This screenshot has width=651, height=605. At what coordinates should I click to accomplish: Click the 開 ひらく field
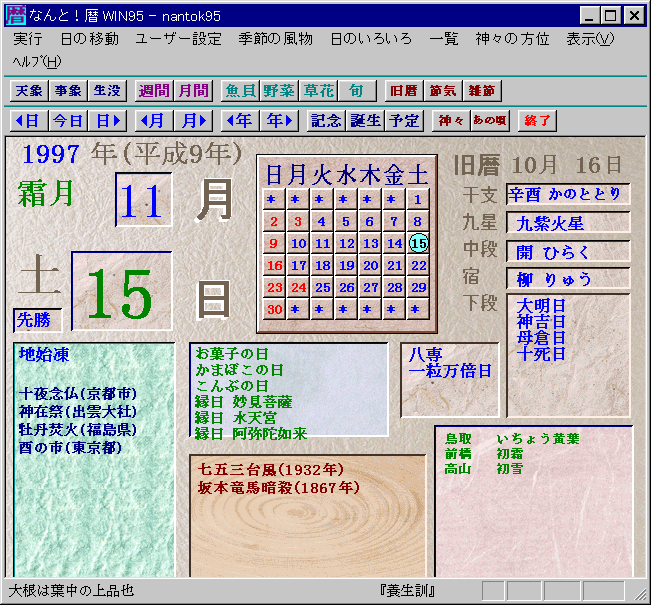(x=568, y=252)
